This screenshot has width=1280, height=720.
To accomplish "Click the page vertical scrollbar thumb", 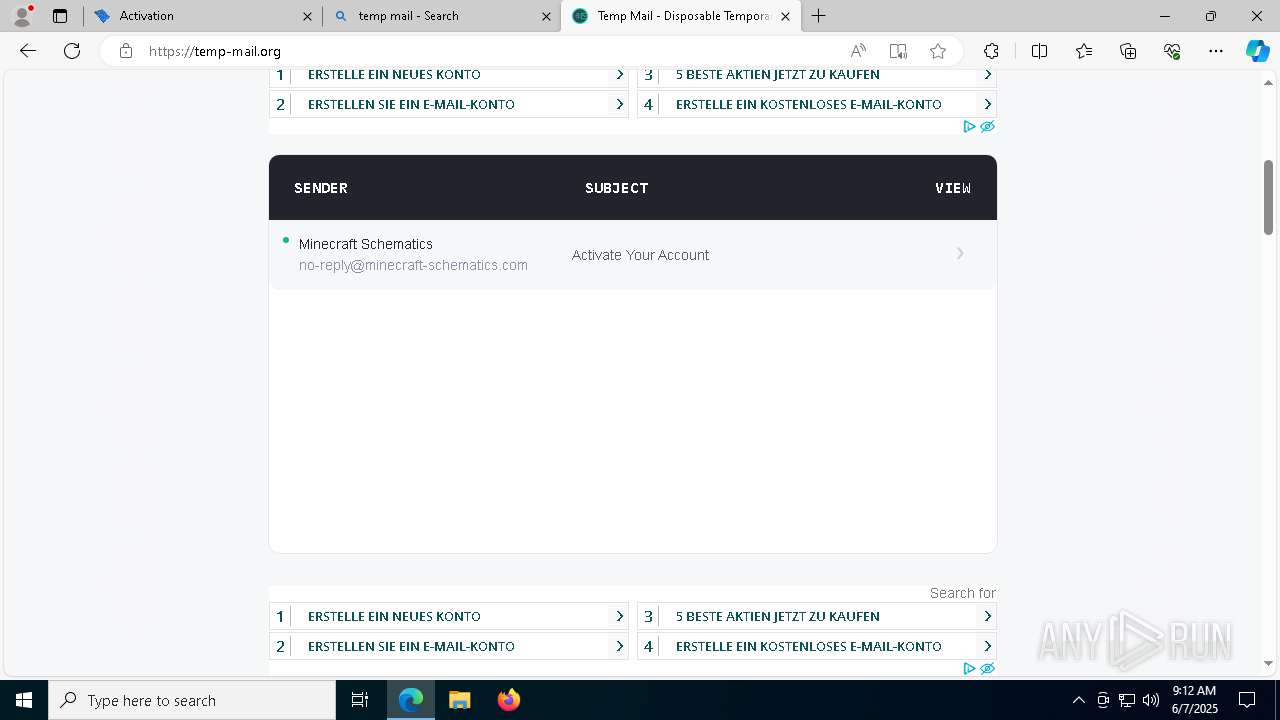I will click(x=1268, y=197).
